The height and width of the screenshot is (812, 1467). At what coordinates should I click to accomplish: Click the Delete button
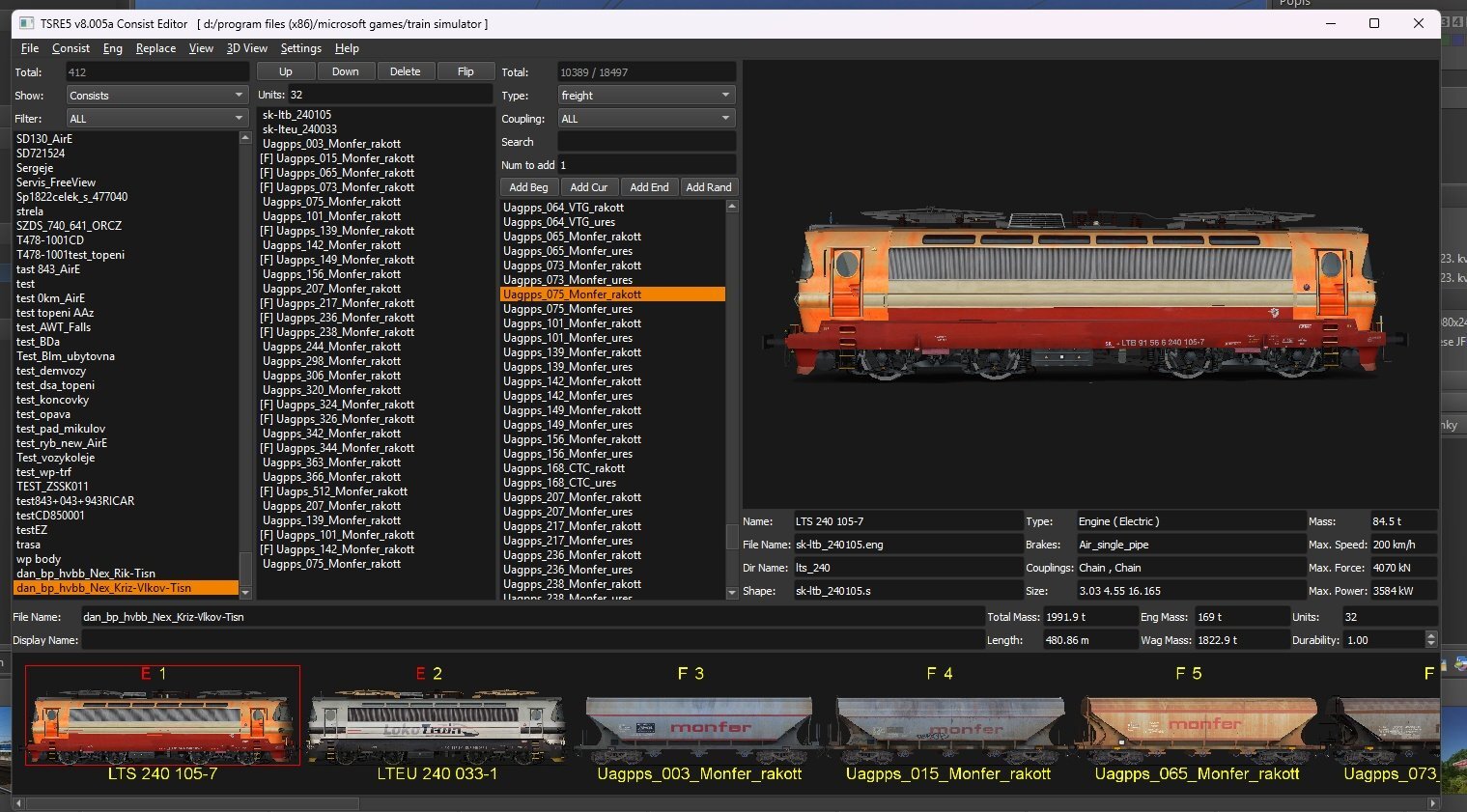405,71
